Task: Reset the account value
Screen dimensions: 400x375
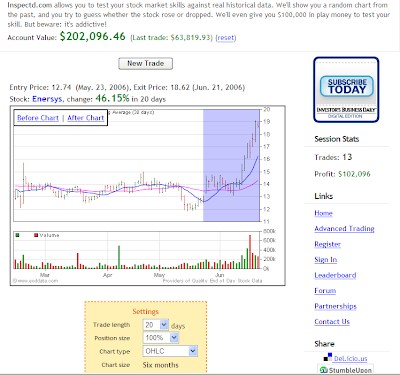Action: pyautogui.click(x=226, y=38)
